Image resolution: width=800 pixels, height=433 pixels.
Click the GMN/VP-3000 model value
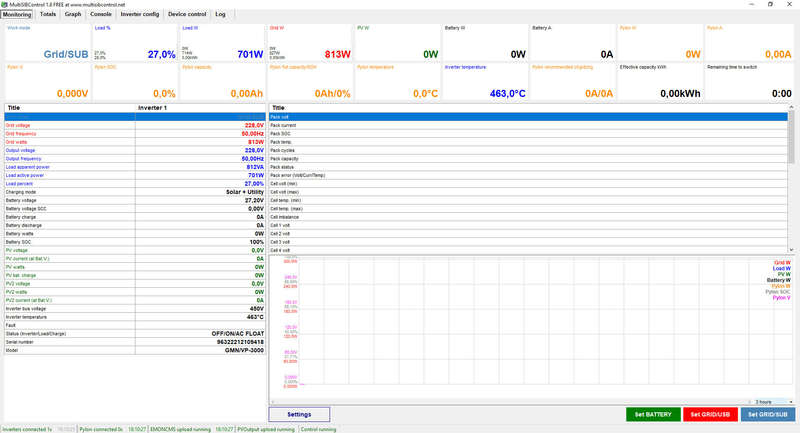244,350
